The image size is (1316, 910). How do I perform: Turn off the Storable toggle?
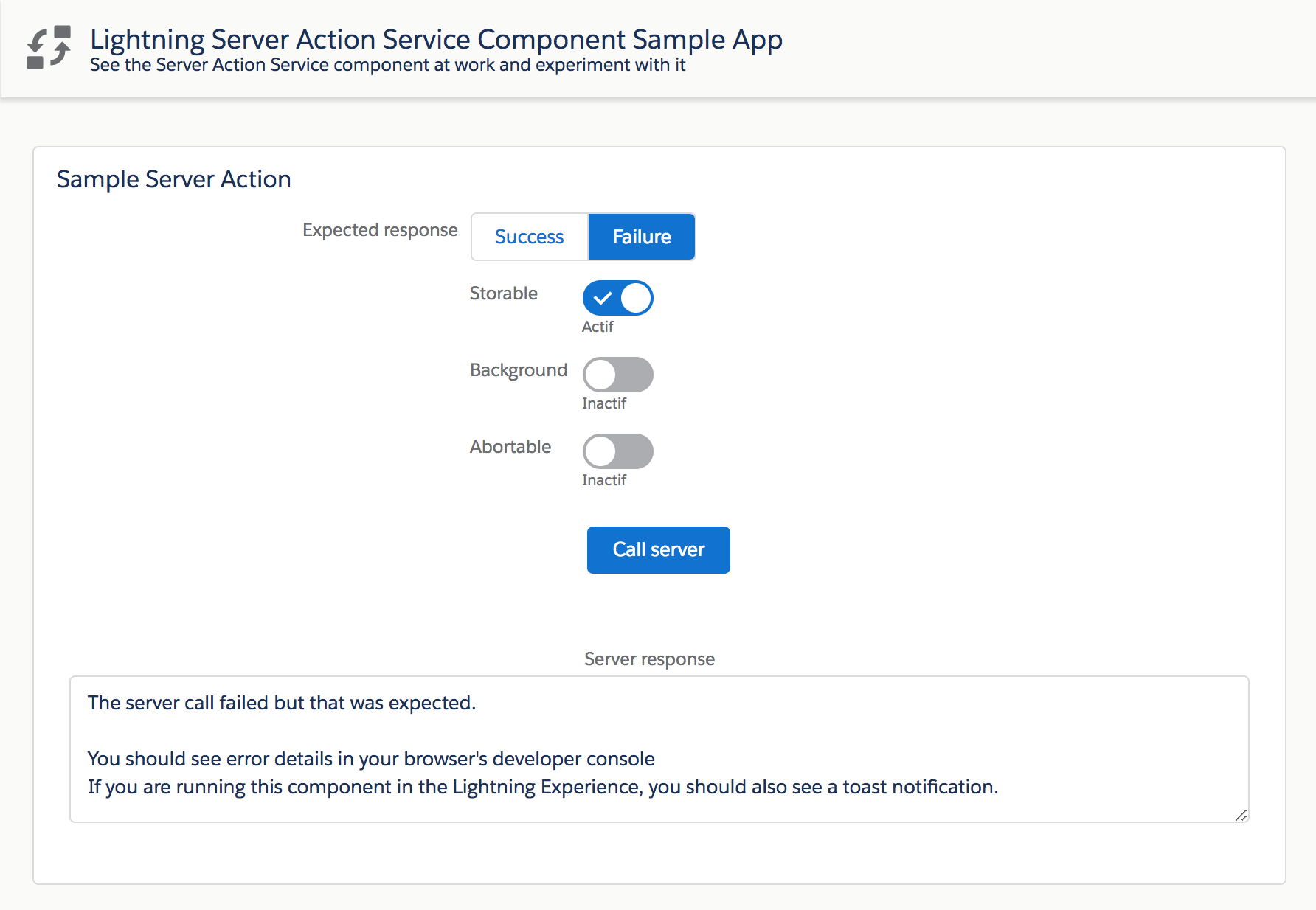click(x=618, y=298)
